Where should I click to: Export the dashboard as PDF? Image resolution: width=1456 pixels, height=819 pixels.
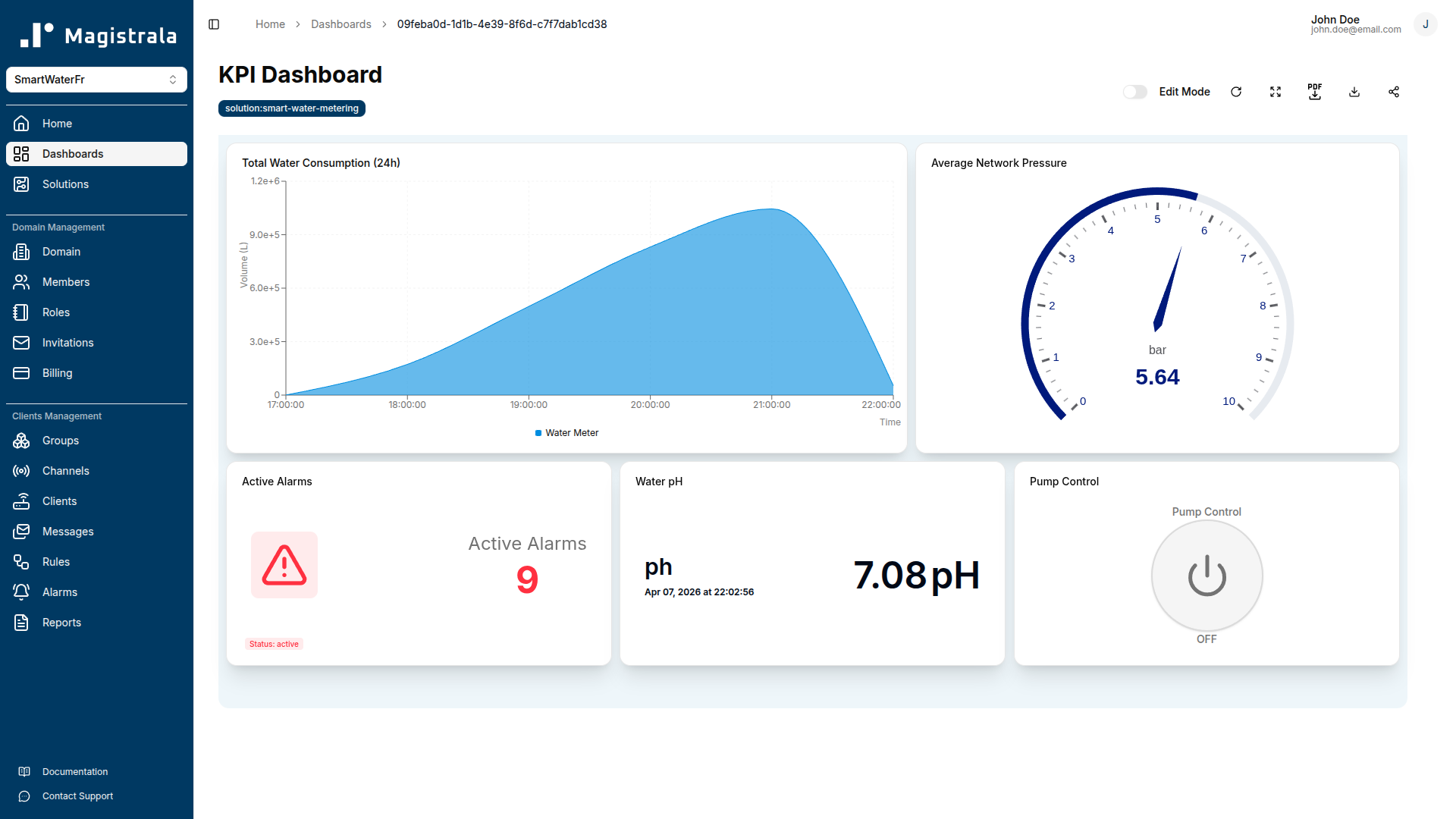pyautogui.click(x=1315, y=91)
